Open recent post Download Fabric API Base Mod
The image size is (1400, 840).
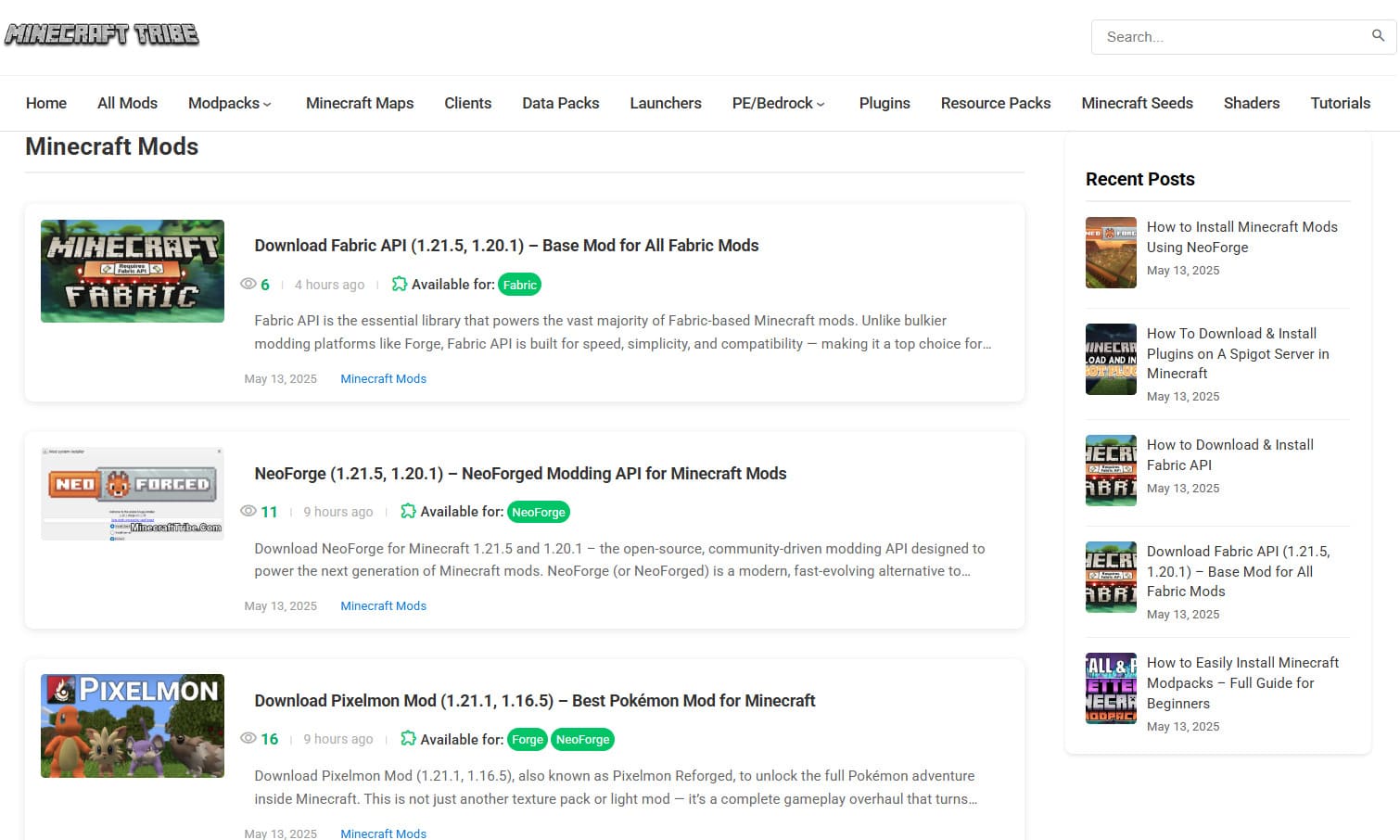1238,571
